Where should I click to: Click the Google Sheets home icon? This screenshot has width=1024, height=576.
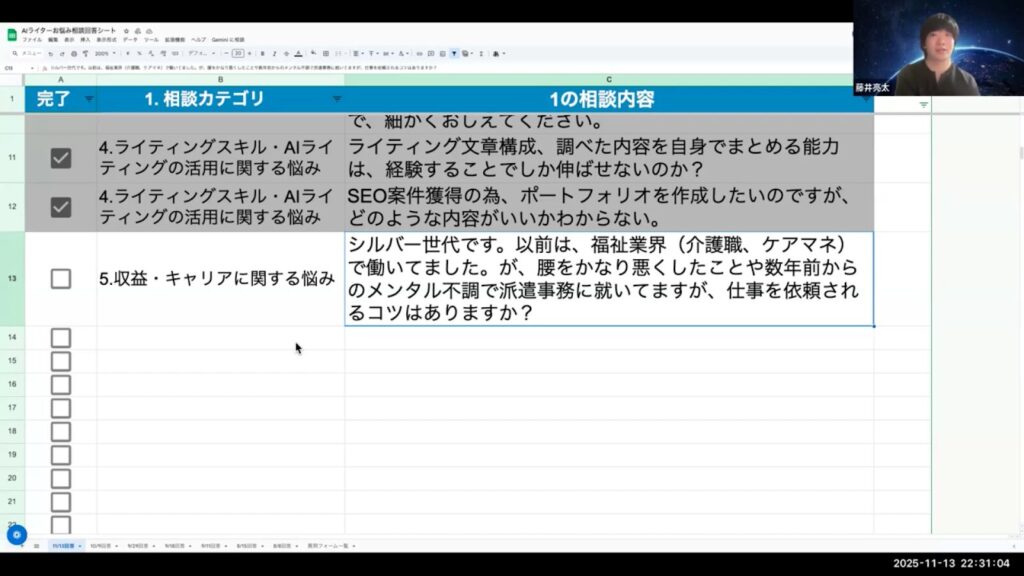[x=12, y=34]
